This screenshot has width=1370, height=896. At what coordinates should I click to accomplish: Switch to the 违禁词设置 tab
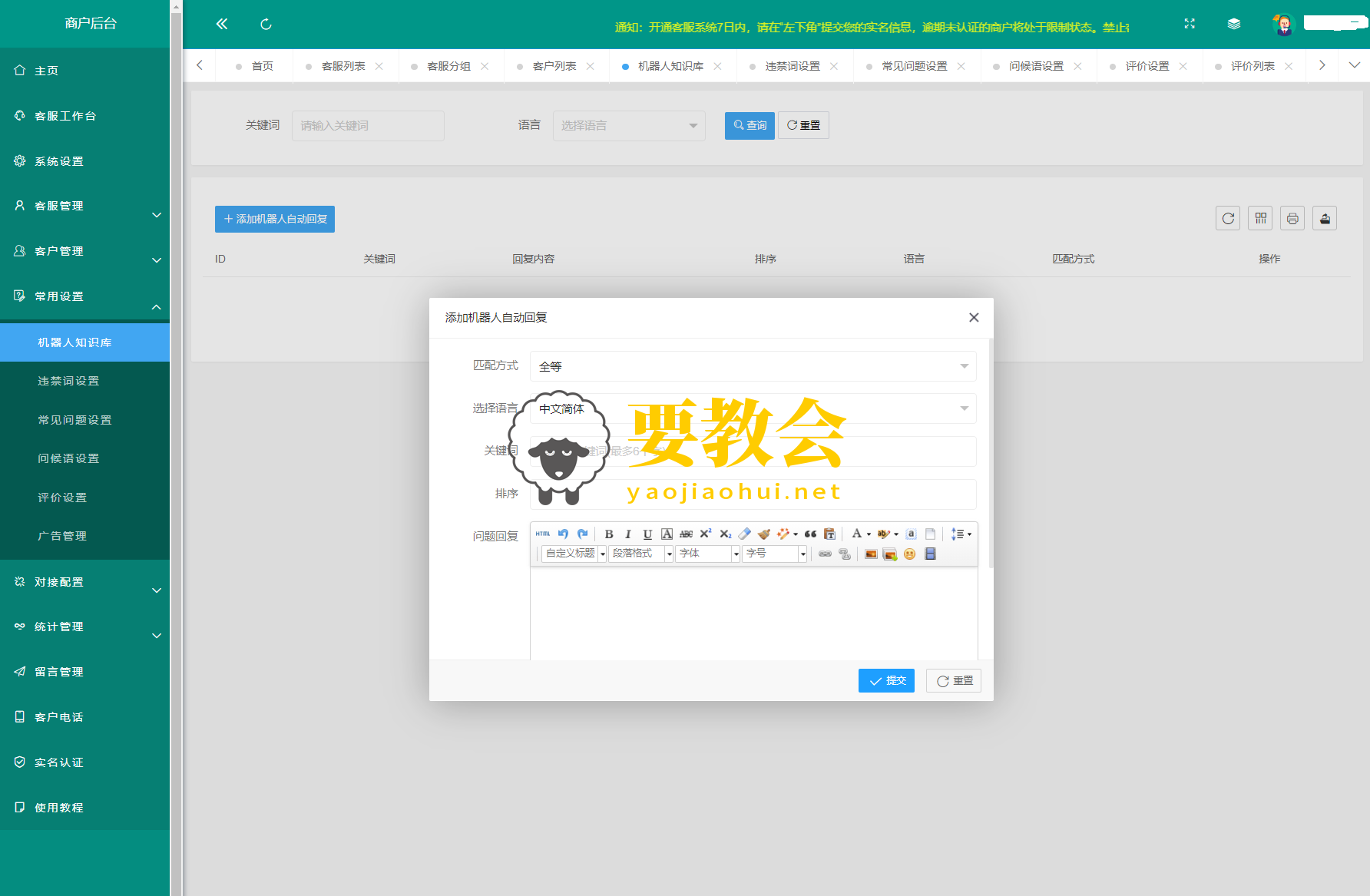pyautogui.click(x=793, y=66)
